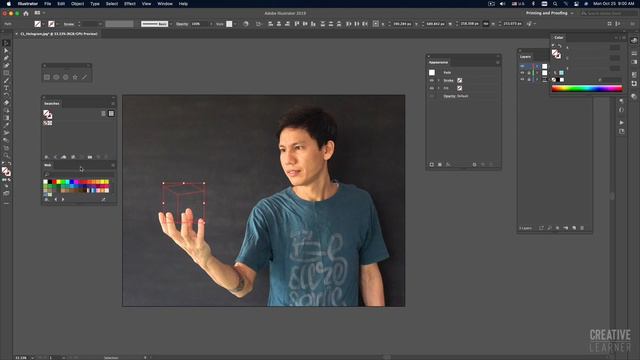Click the top layer thumbnail in Layers

[544, 66]
